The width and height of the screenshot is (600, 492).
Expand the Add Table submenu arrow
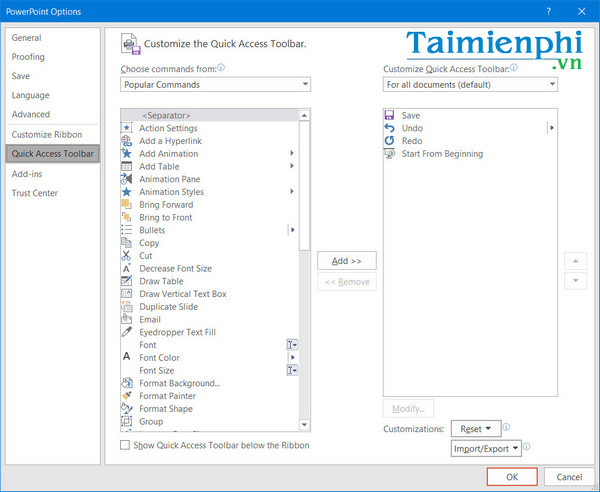(x=292, y=166)
